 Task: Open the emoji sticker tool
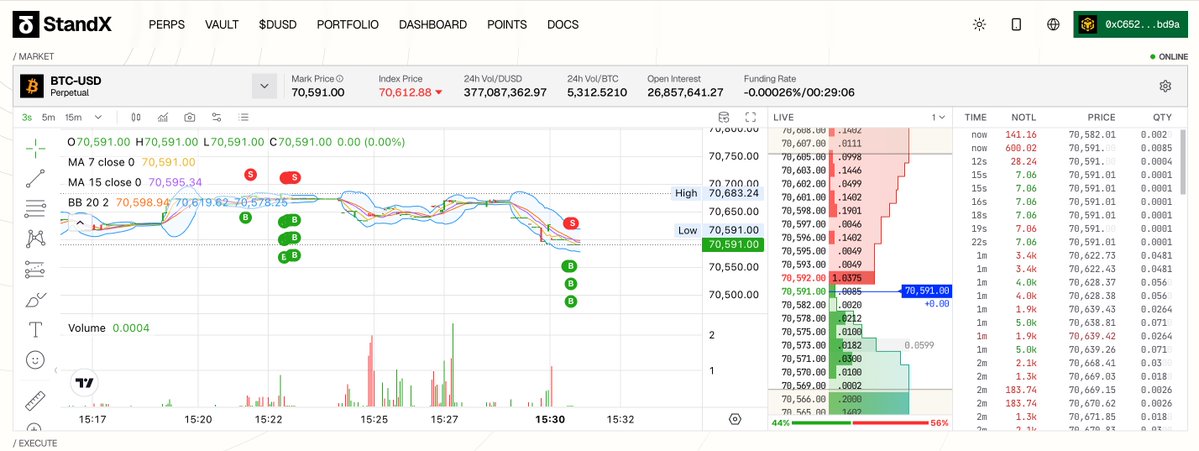pos(36,359)
